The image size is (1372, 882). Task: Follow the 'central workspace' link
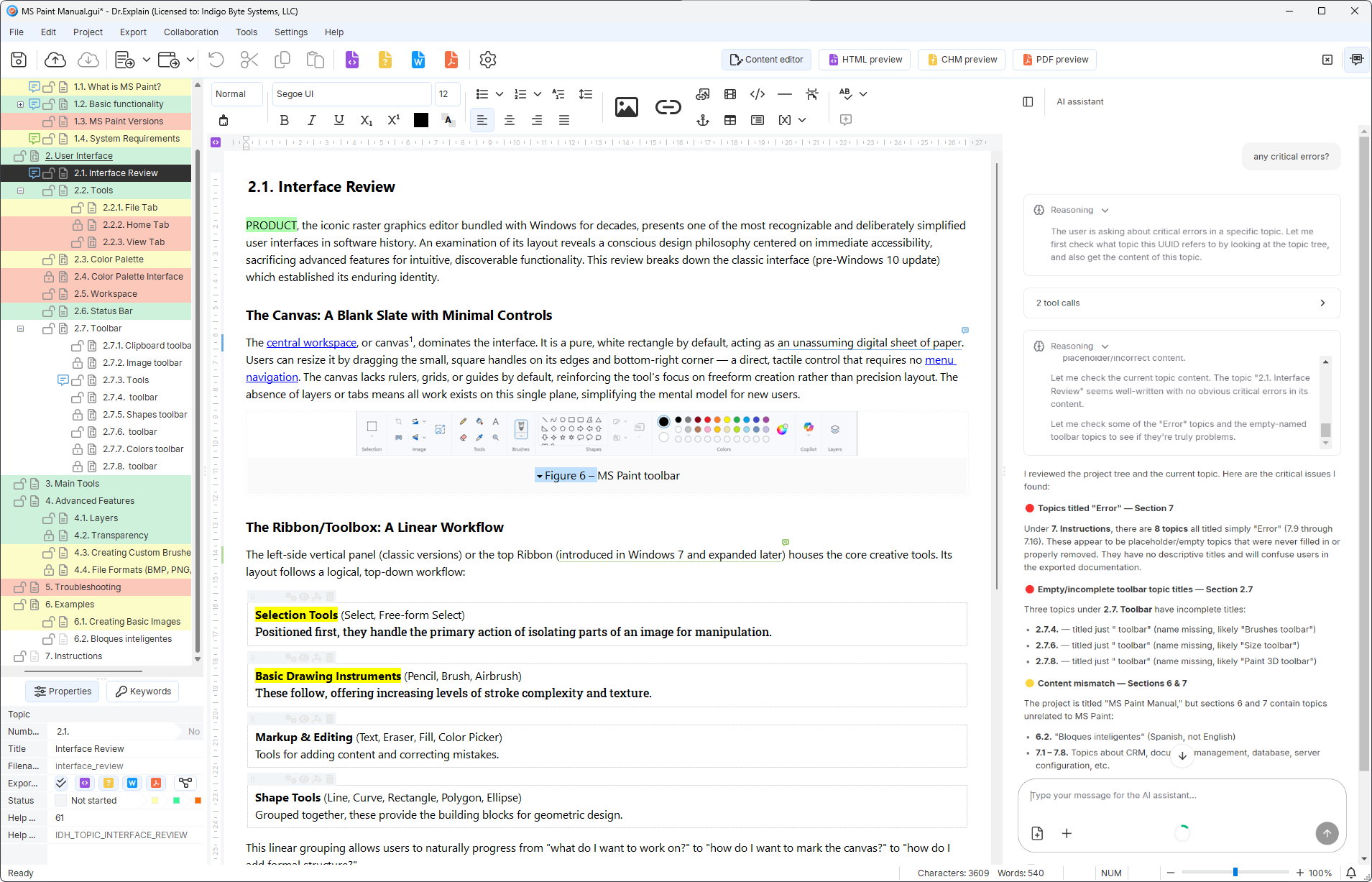tap(311, 343)
